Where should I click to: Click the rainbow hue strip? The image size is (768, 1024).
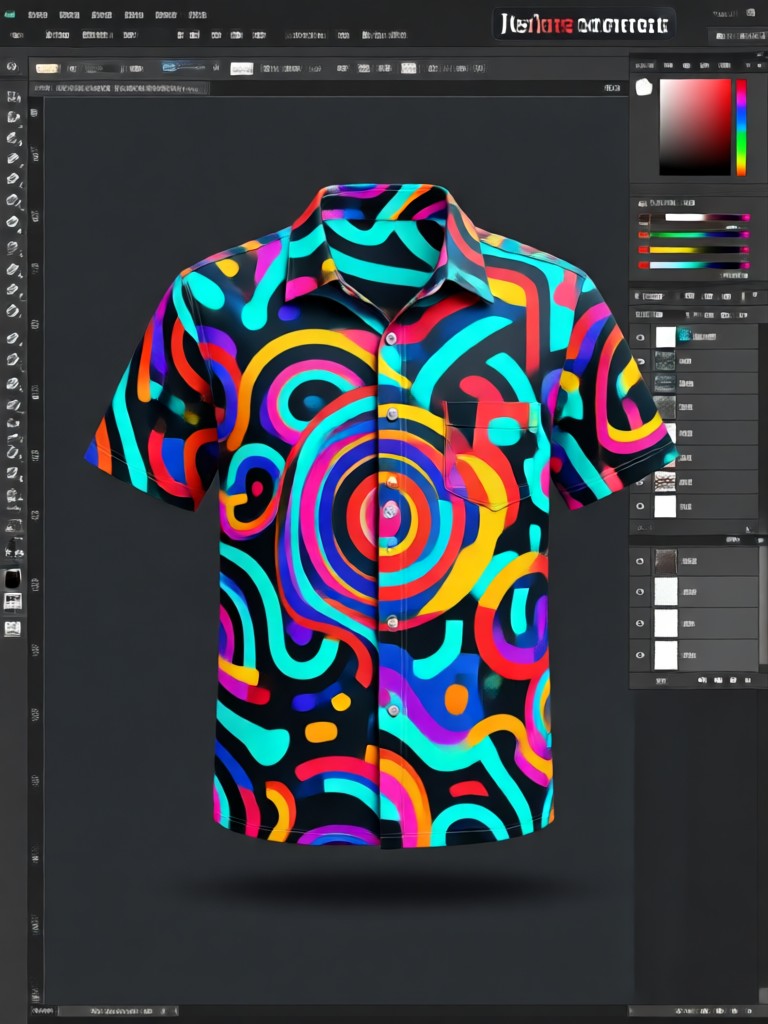click(741, 127)
